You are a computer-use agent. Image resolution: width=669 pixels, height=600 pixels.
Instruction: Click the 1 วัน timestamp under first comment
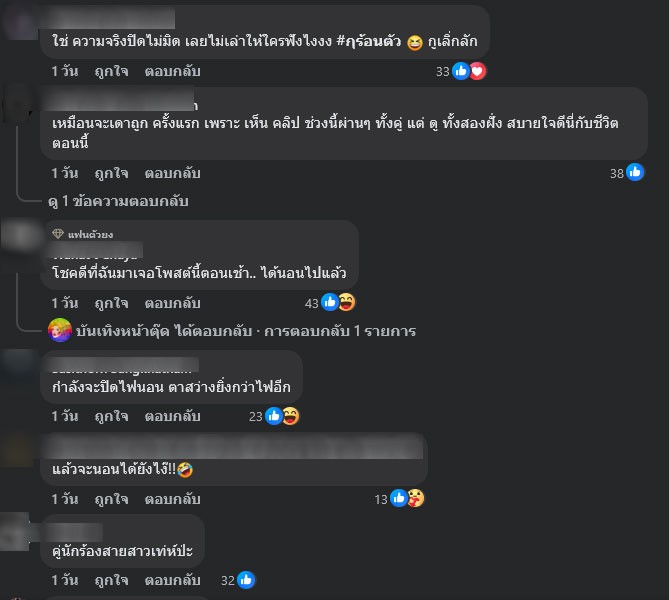pos(65,71)
